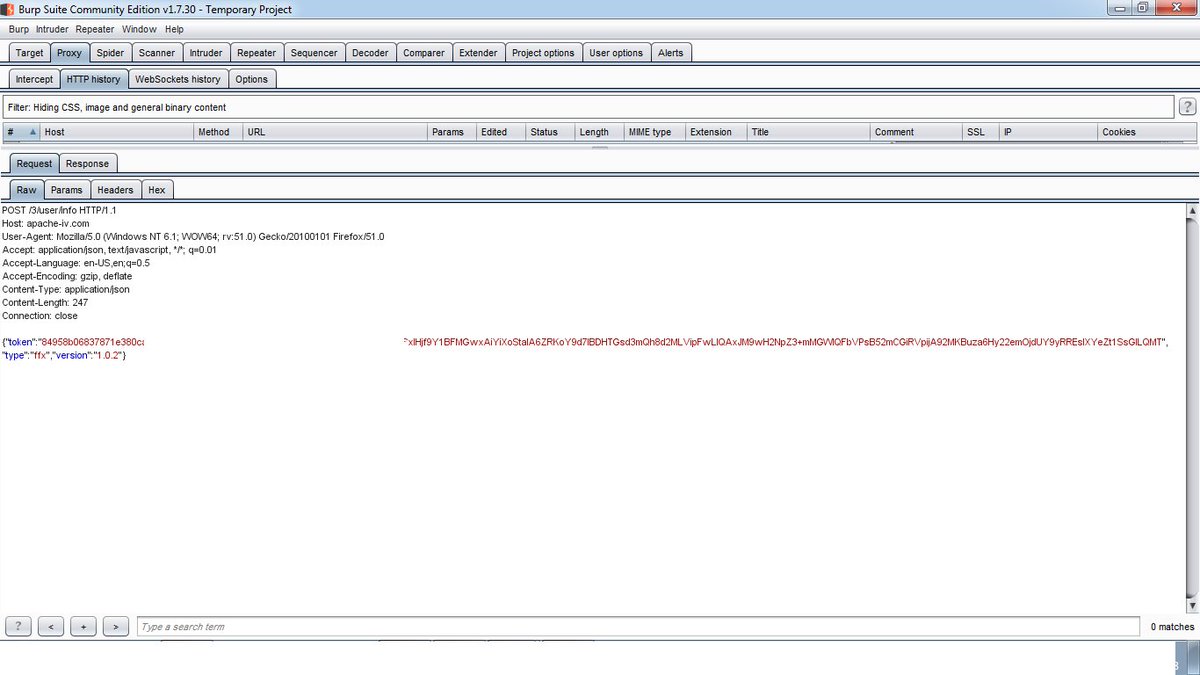Select the HTTP history sub-tab
Image resolution: width=1200 pixels, height=675 pixels.
pyautogui.click(x=93, y=79)
